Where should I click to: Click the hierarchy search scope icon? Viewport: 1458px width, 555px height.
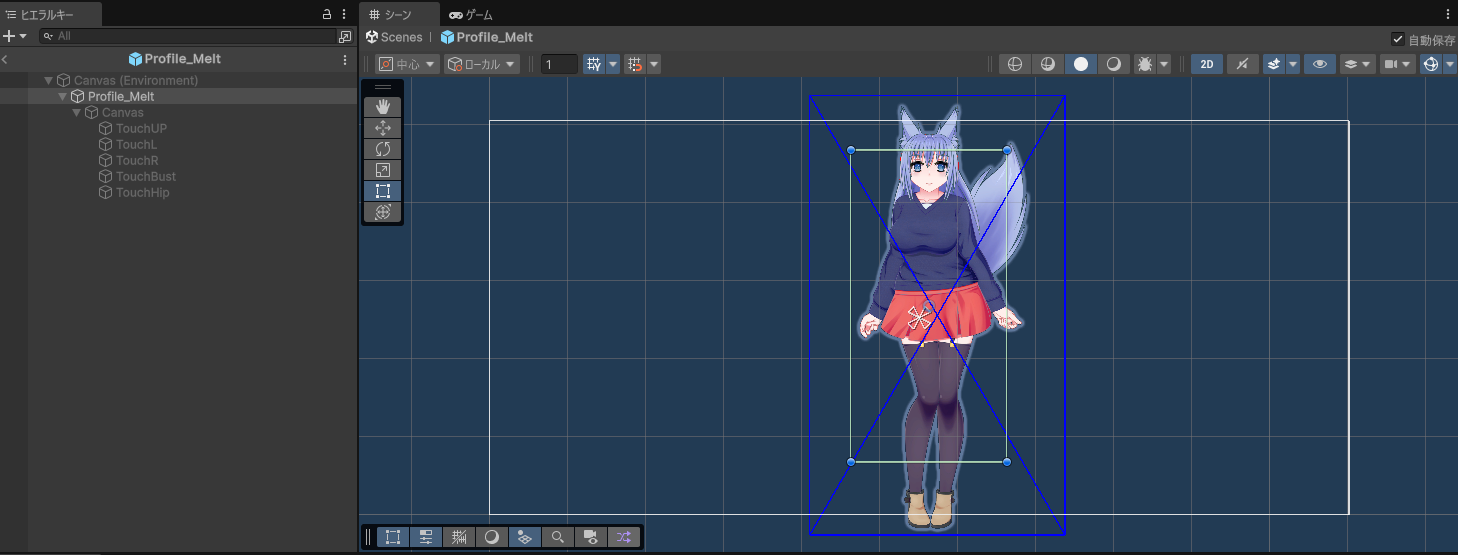(345, 36)
